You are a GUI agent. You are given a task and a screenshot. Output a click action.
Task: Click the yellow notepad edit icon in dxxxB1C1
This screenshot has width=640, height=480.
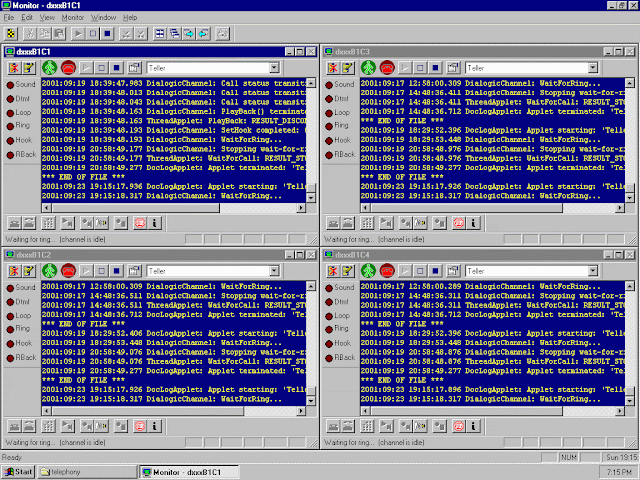point(29,67)
